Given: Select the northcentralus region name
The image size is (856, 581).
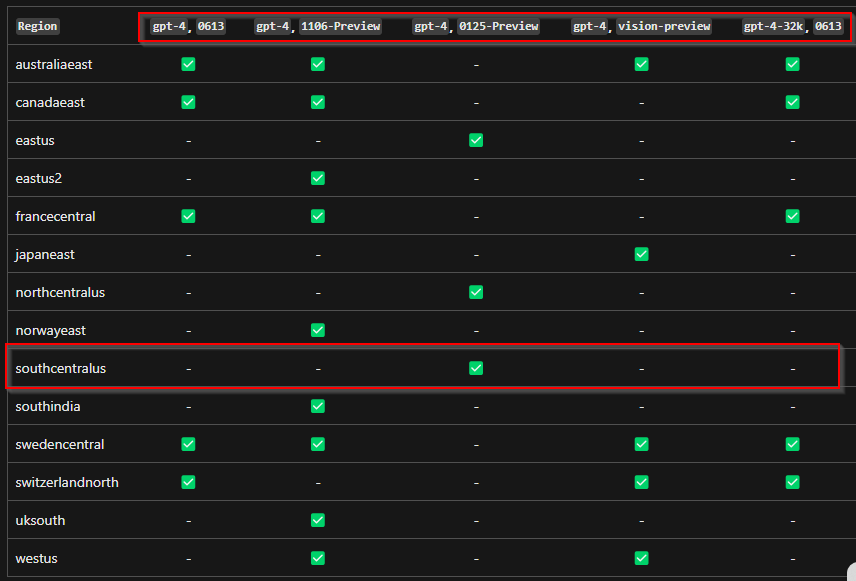Looking at the screenshot, I should (60, 292).
